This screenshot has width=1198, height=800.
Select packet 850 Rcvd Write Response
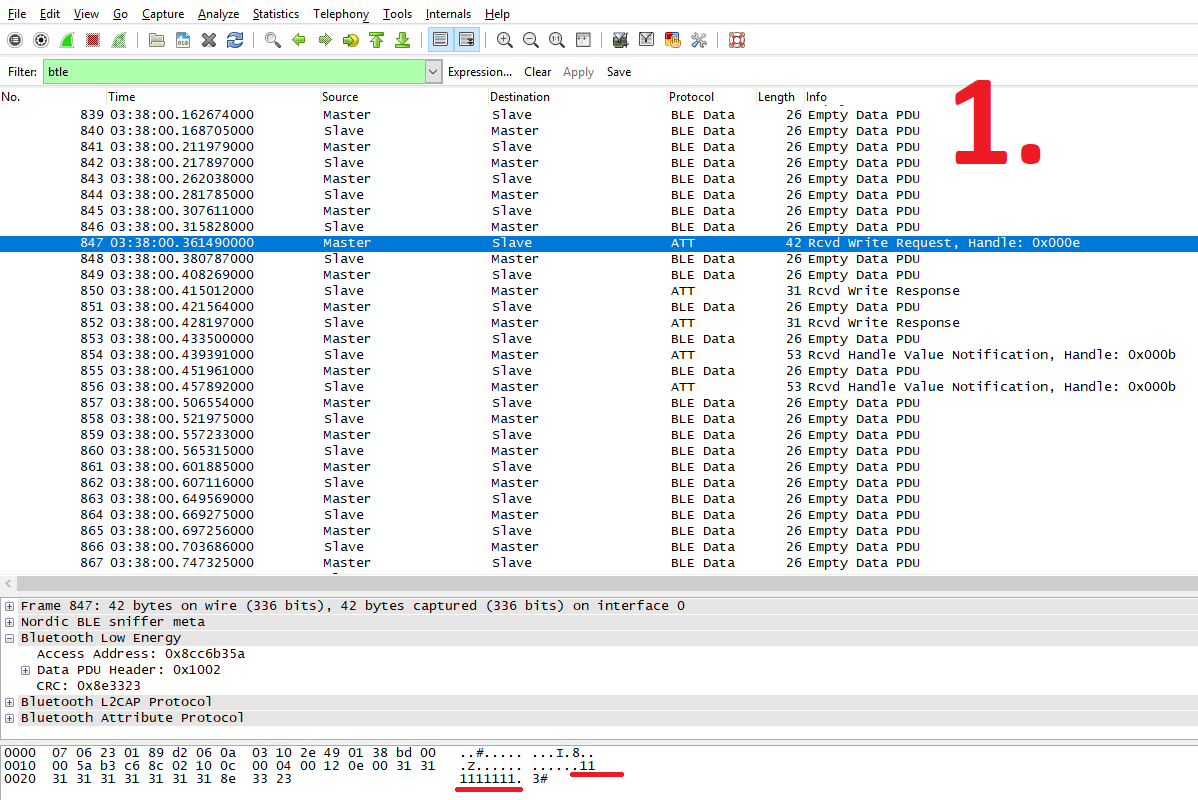point(599,291)
